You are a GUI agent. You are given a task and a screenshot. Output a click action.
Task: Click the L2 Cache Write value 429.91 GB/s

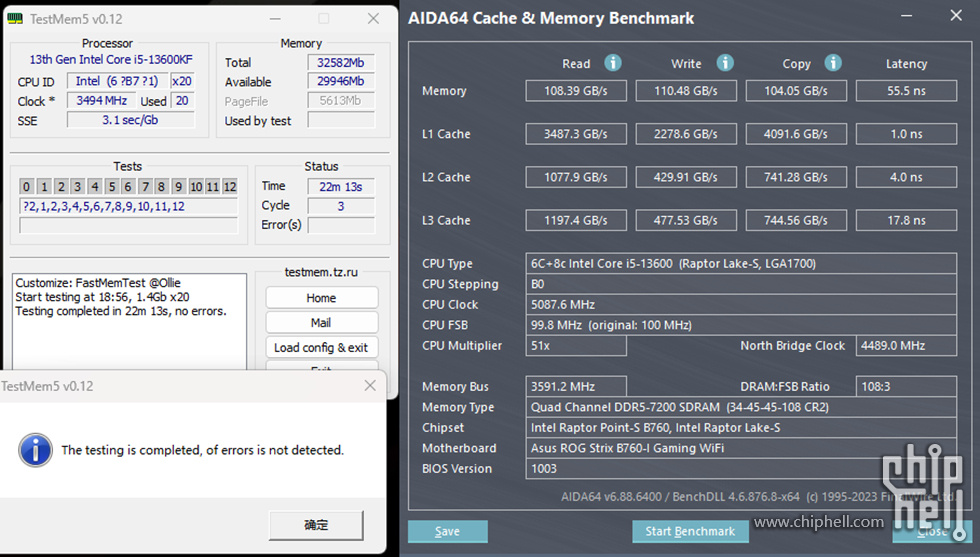686,177
